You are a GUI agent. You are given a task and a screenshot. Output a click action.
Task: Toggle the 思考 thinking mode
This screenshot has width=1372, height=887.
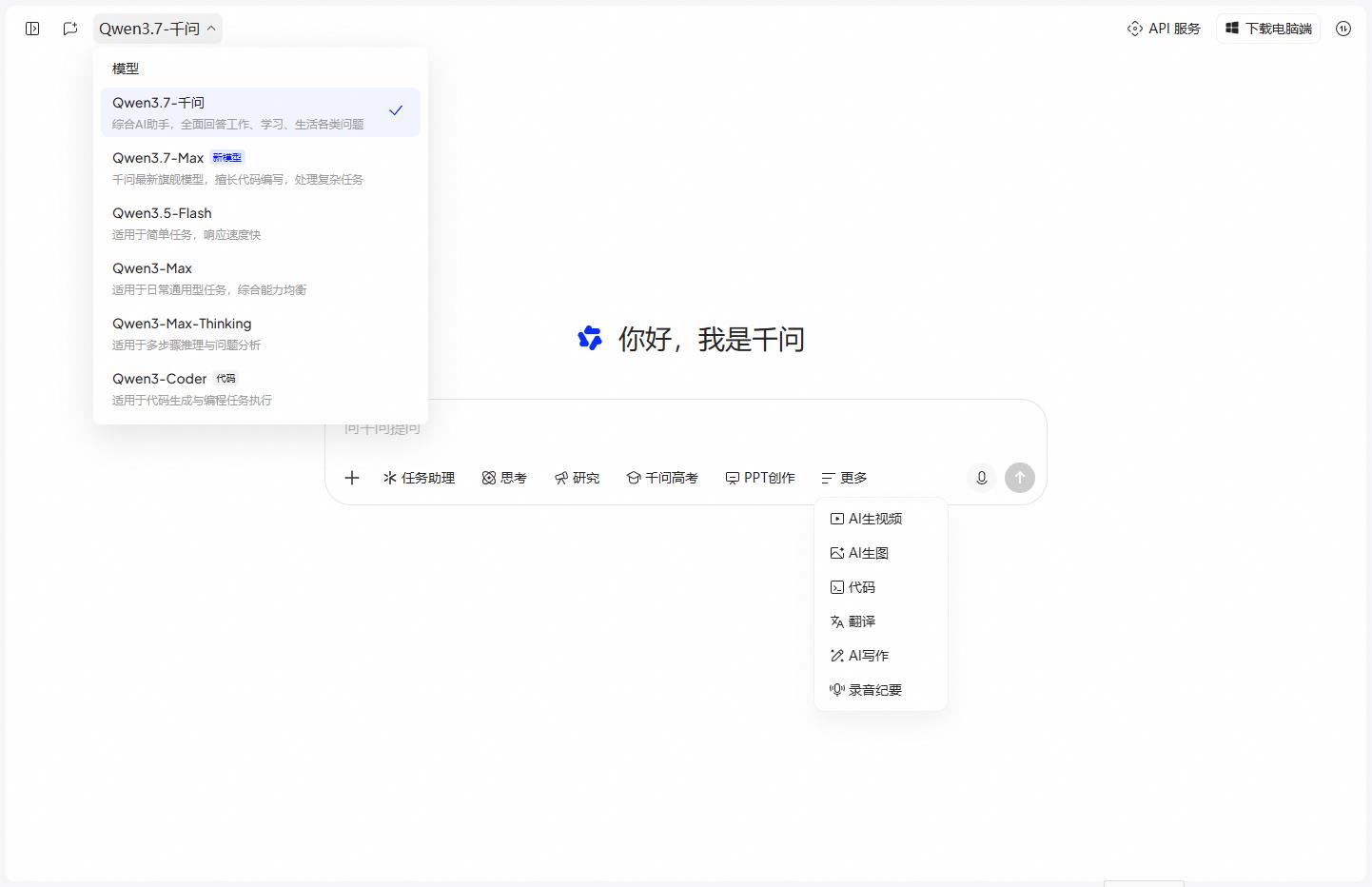coord(504,478)
